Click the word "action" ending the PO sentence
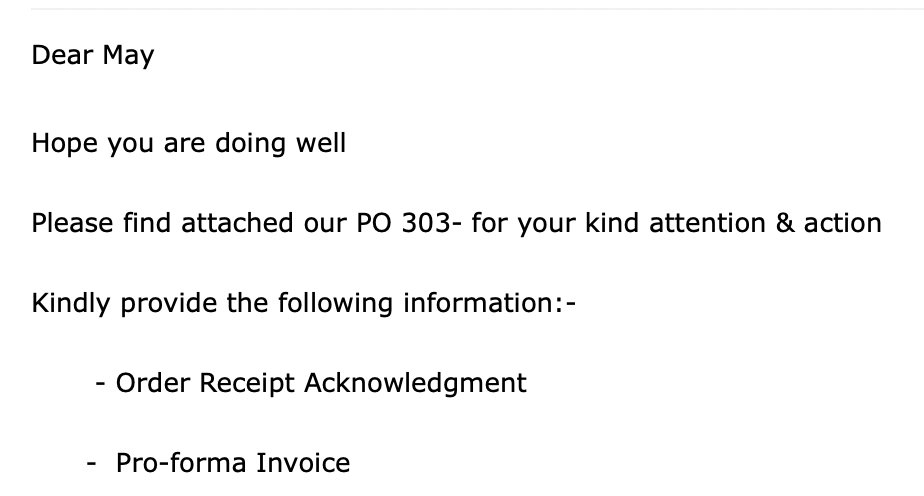 tap(843, 223)
